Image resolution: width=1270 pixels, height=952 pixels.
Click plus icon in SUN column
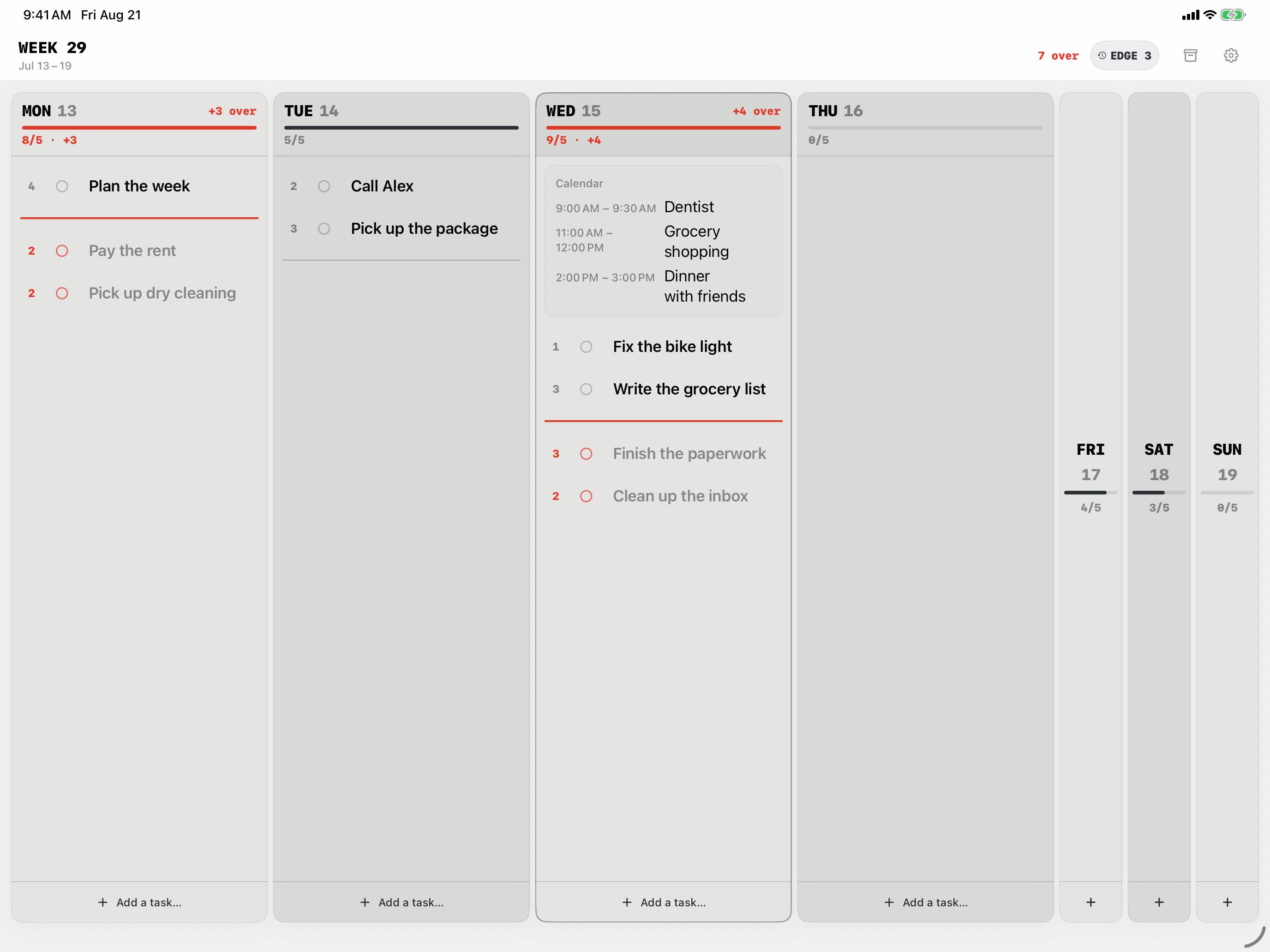pyautogui.click(x=1228, y=902)
